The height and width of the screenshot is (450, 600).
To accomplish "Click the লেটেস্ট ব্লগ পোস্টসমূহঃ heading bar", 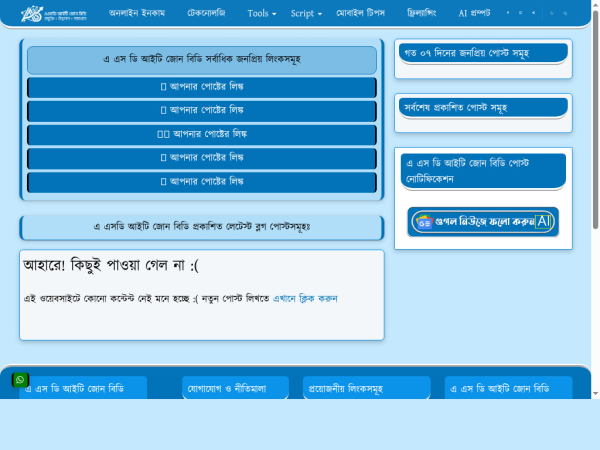I will 202,227.
